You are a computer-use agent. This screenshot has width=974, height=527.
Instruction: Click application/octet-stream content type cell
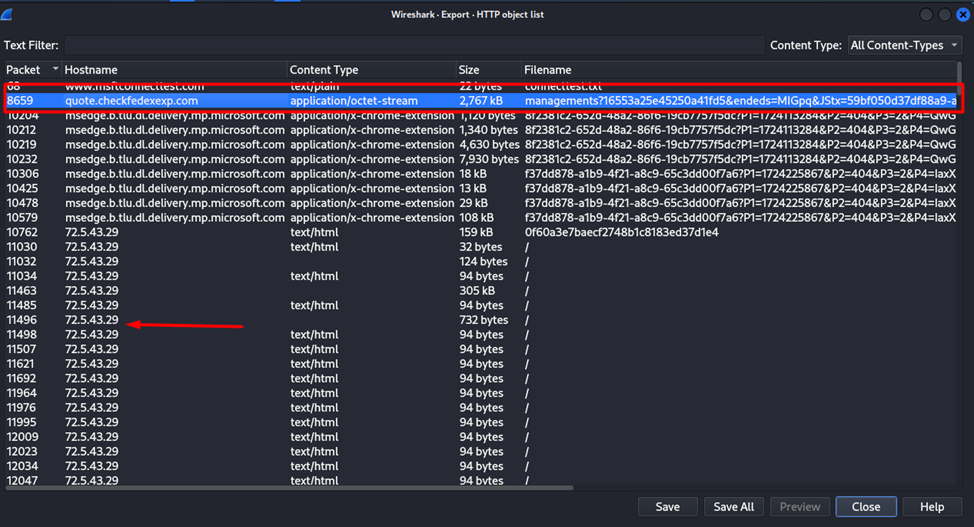tap(354, 101)
